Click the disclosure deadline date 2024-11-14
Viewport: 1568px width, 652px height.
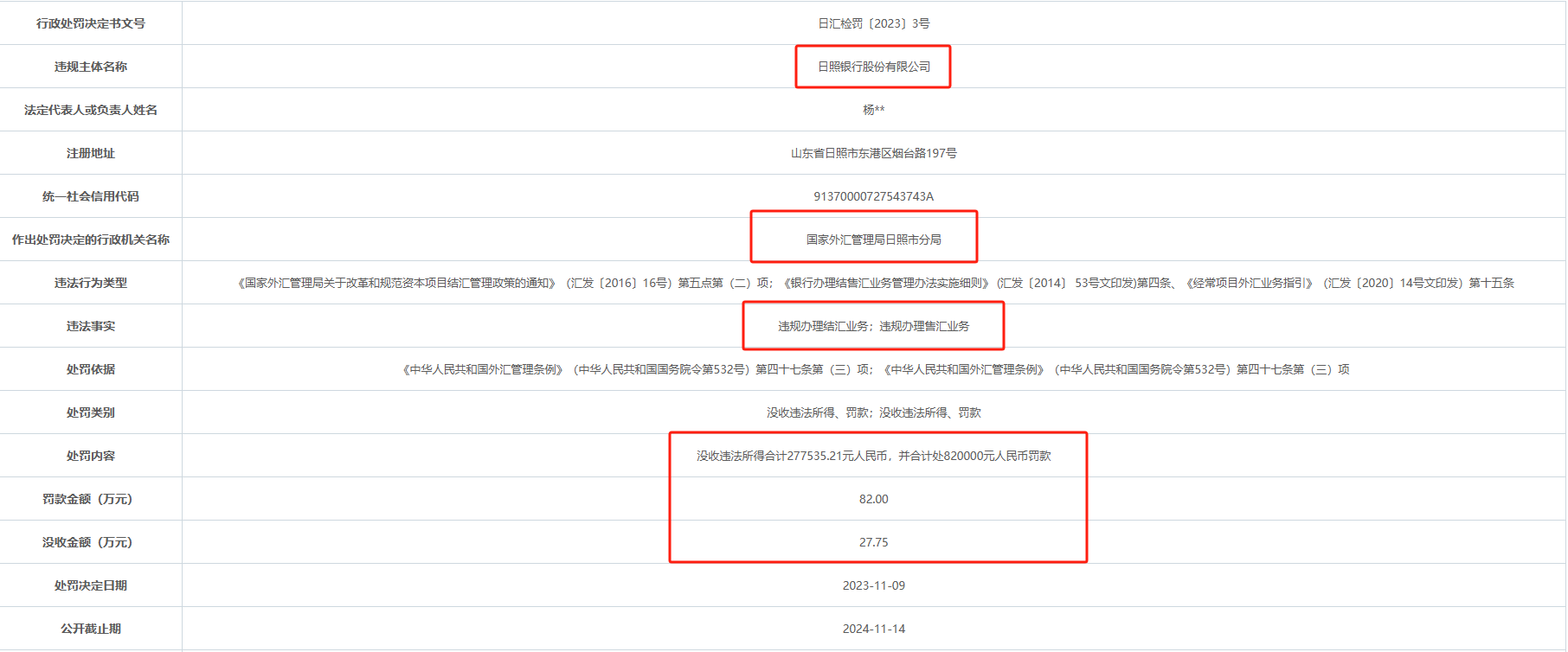(x=873, y=629)
